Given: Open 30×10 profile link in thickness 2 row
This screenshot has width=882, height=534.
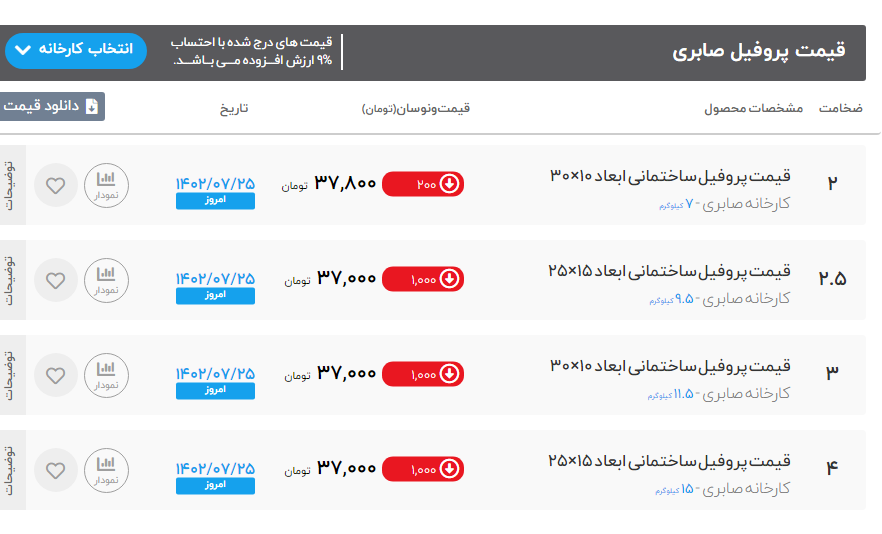Looking at the screenshot, I should (670, 176).
